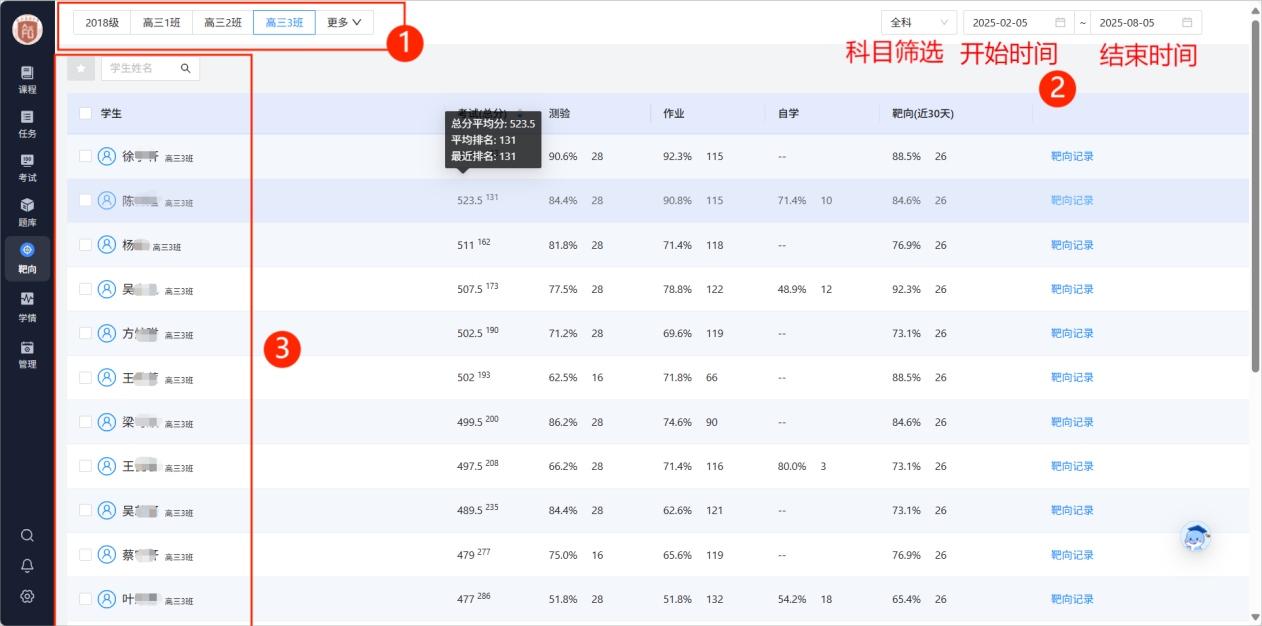This screenshot has height=626, width=1262.
Task: Open notifications bell in sidebar
Action: [x=27, y=566]
